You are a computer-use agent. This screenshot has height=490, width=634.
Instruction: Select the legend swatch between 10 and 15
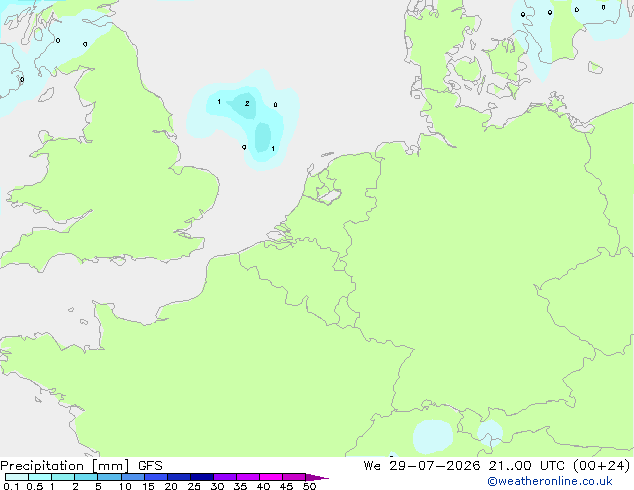coord(133,477)
